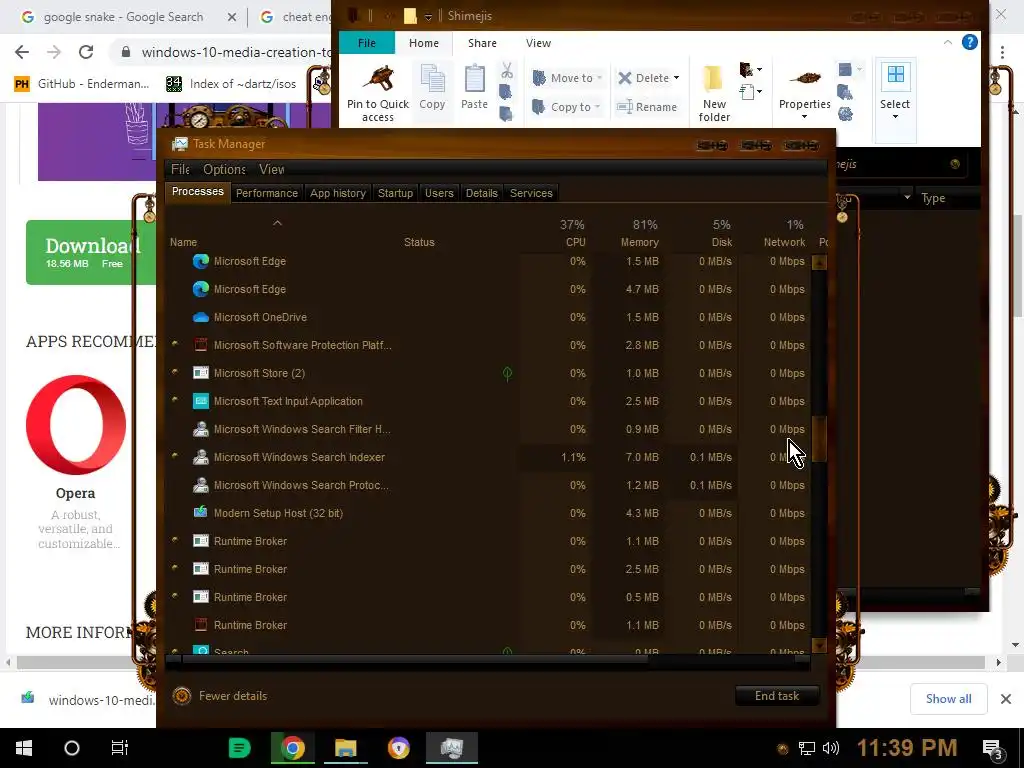Expand the Microsoft Store (2) process group

pyautogui.click(x=174, y=372)
